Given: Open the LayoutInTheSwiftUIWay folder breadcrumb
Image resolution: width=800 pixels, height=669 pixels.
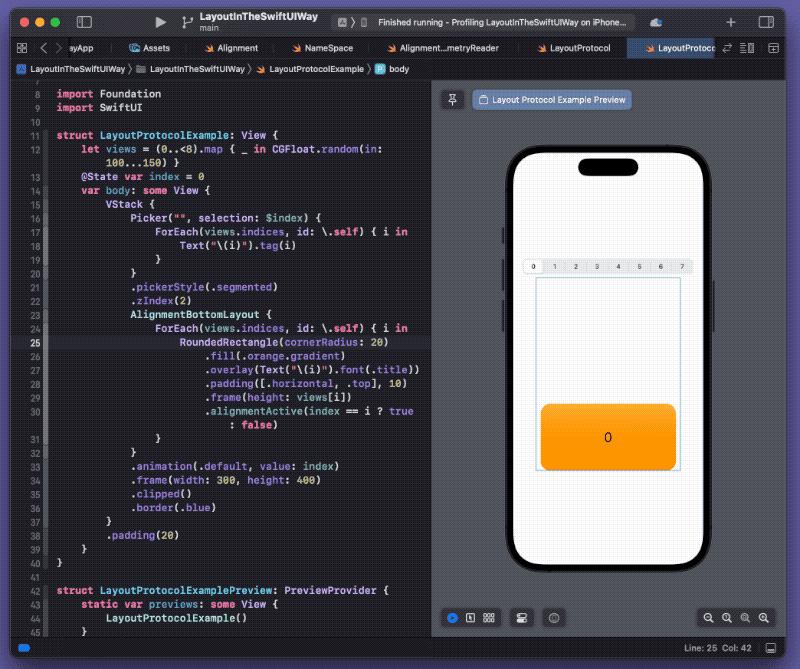Looking at the screenshot, I should click(x=191, y=69).
